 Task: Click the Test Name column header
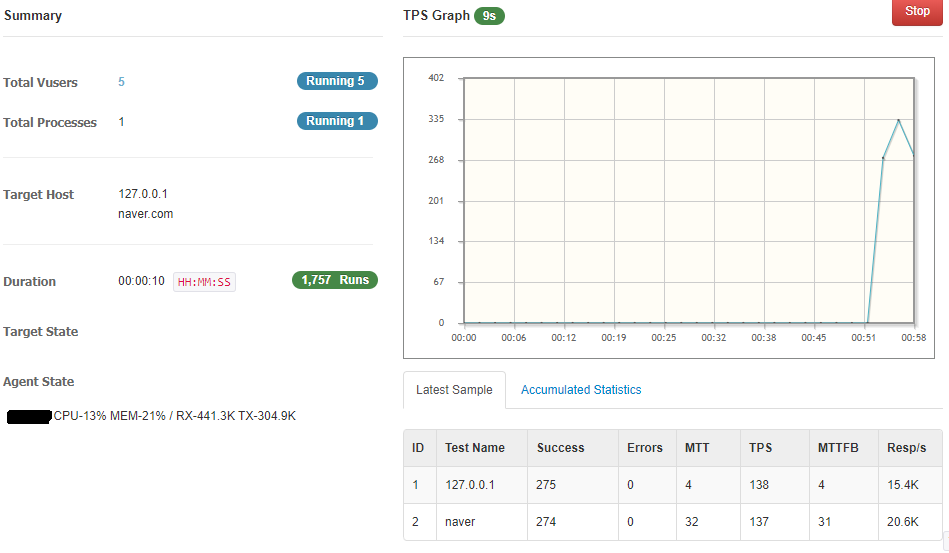click(x=475, y=448)
